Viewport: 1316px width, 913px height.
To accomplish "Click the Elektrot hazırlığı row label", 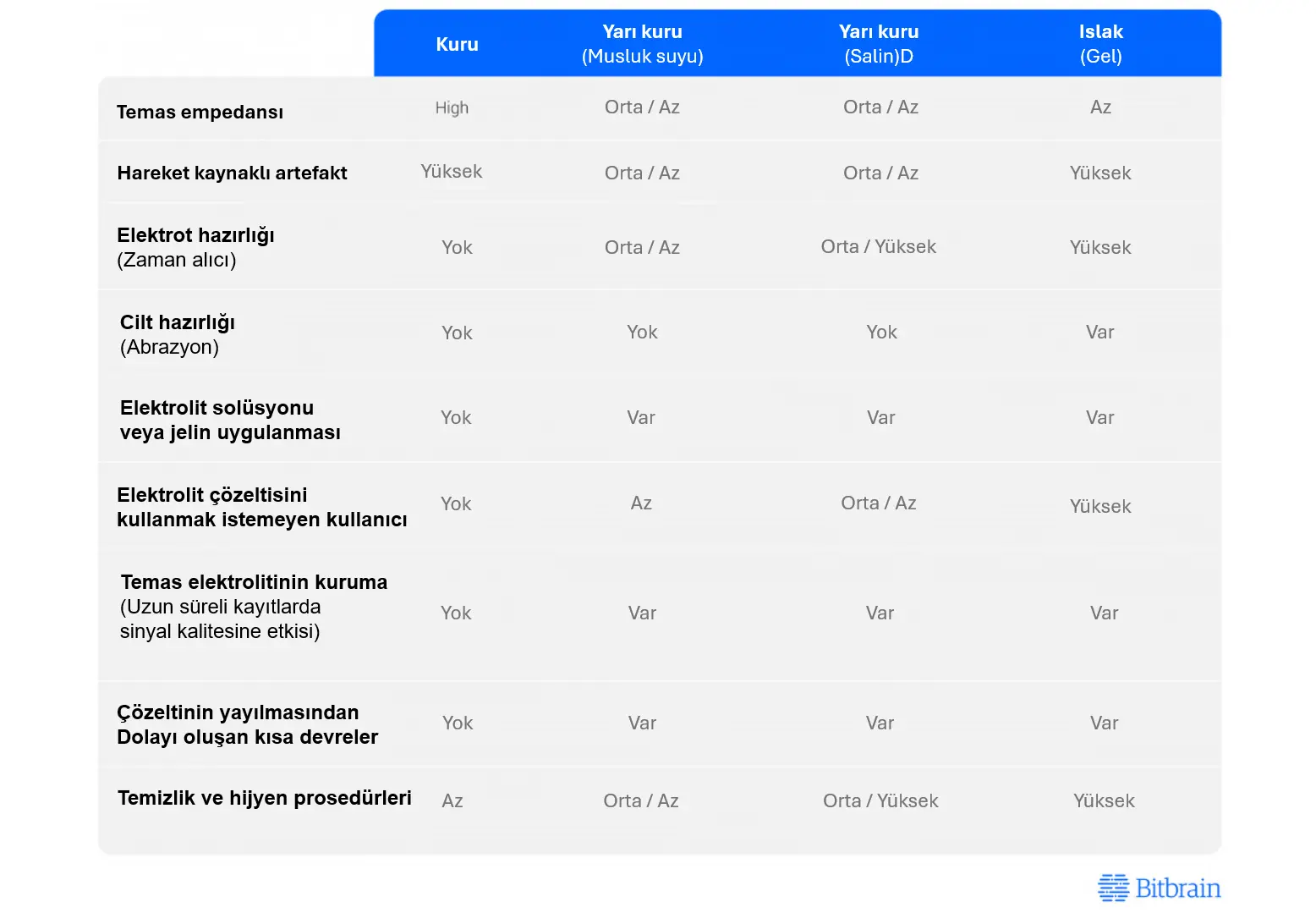I will (195, 247).
